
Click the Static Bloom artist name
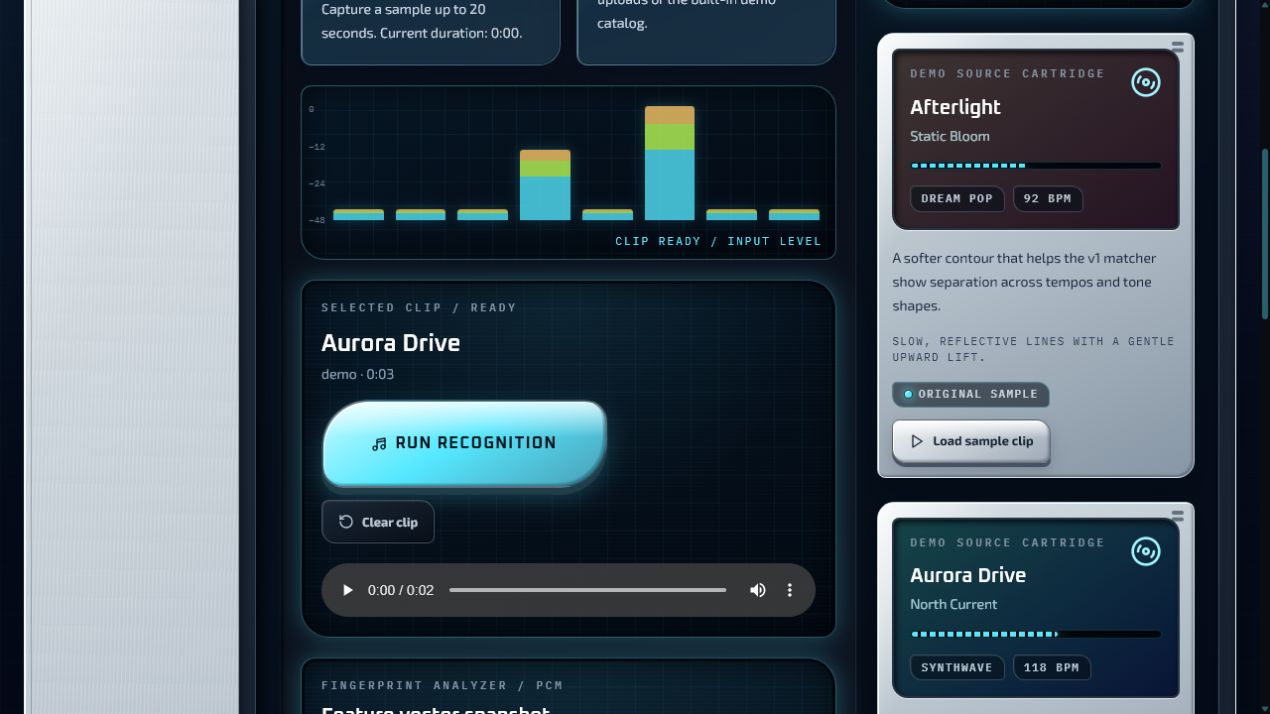[x=950, y=136]
